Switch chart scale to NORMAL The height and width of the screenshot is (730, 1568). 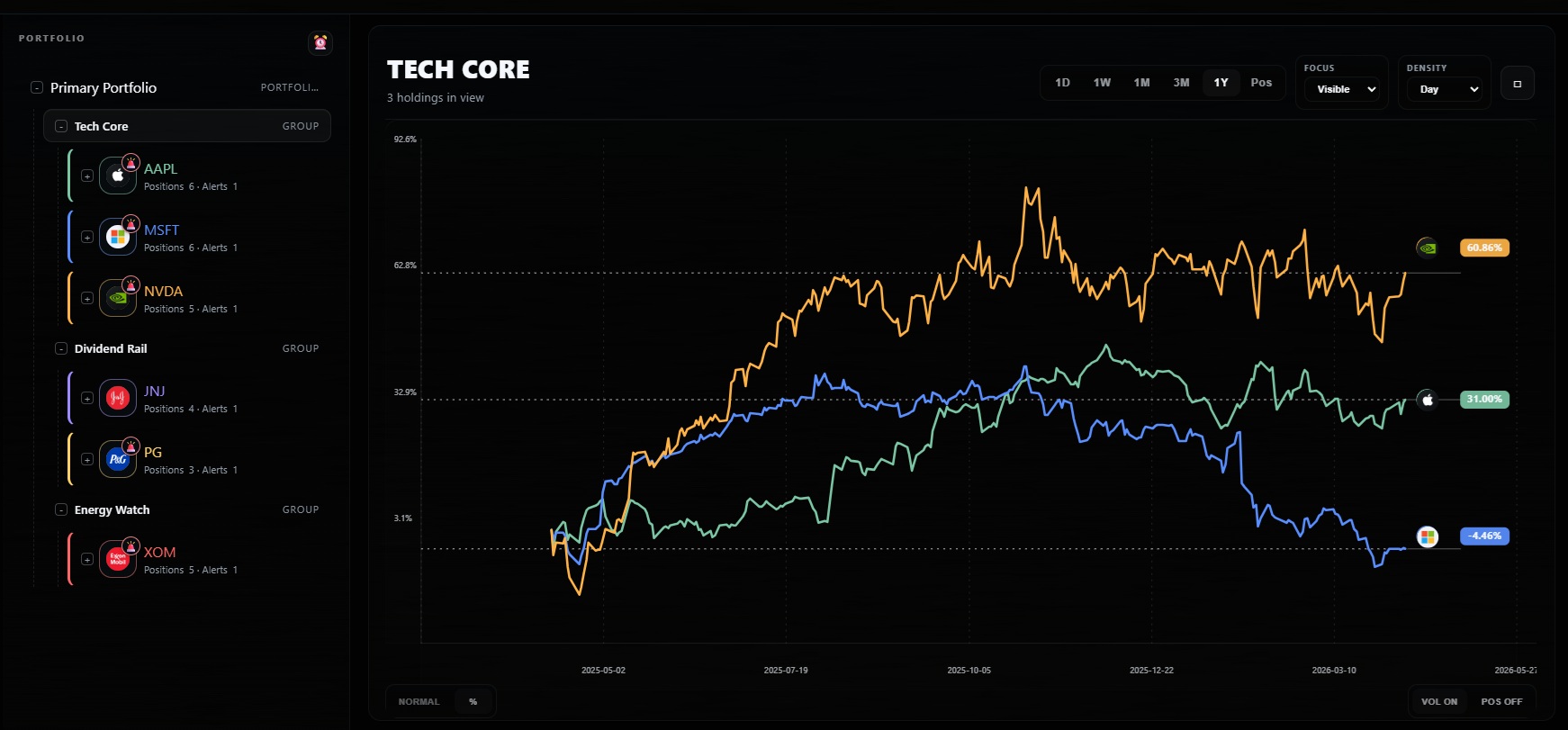point(419,701)
